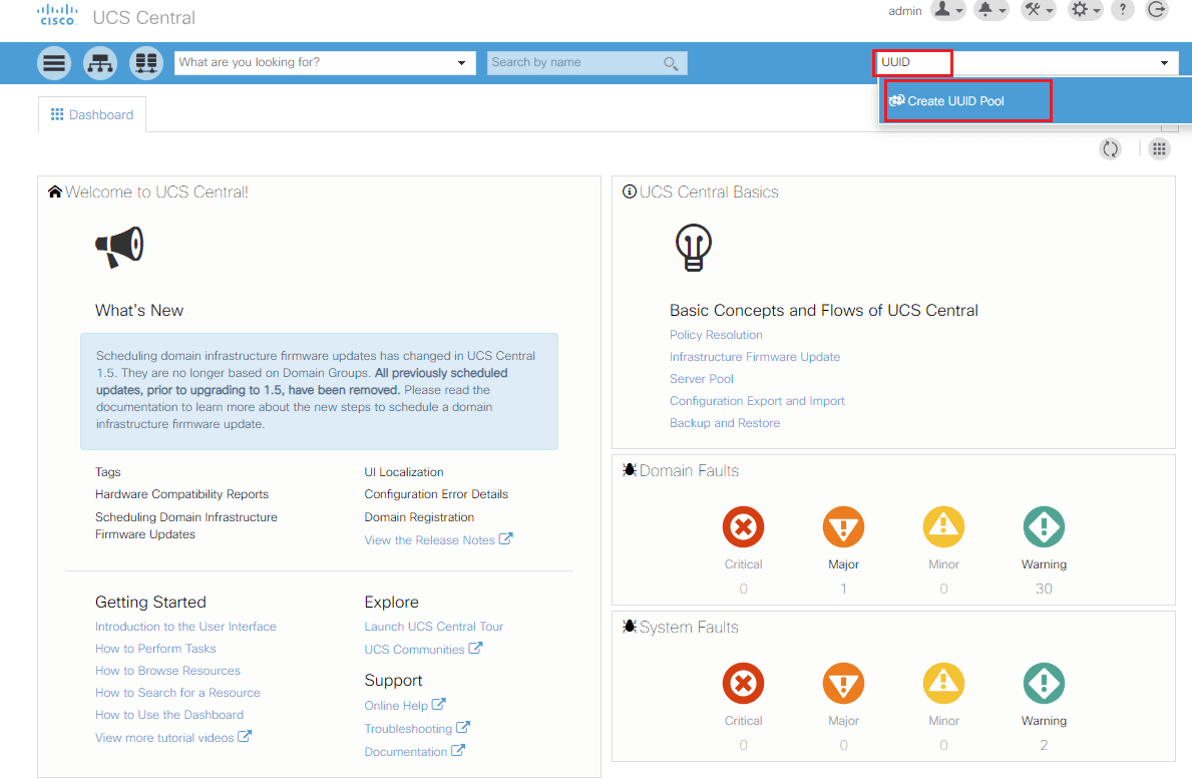1192x779 pixels.
Task: Click the Domain Faults Minor icon
Action: pyautogui.click(x=943, y=527)
